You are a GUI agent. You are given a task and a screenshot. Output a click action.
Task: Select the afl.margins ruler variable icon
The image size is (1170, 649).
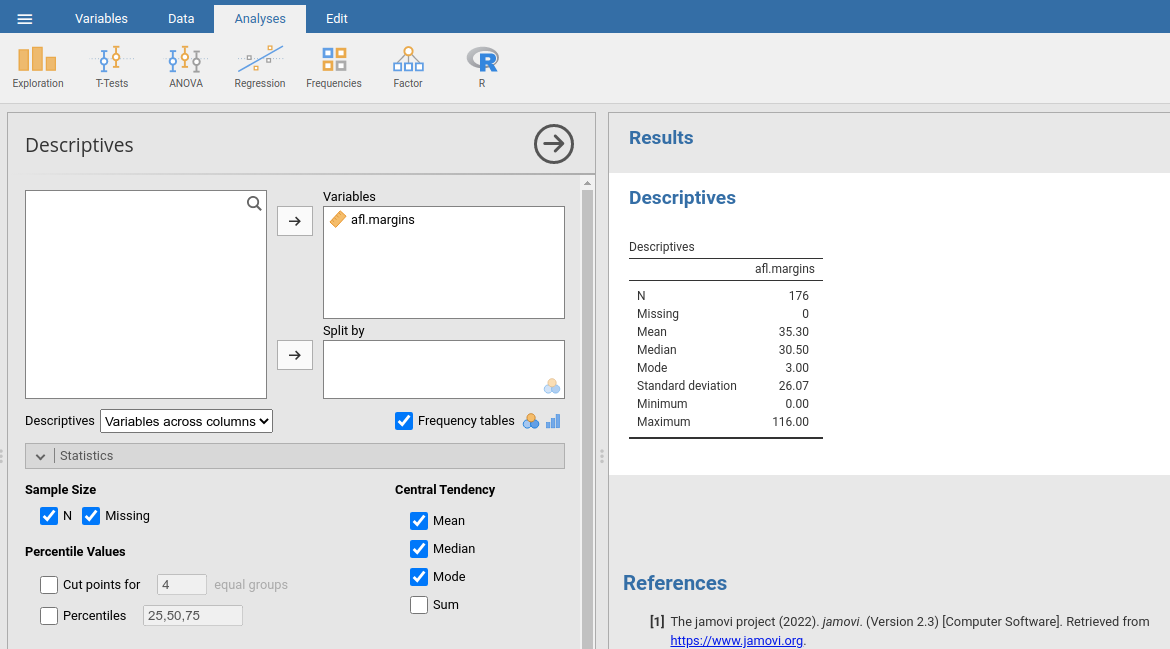click(338, 219)
